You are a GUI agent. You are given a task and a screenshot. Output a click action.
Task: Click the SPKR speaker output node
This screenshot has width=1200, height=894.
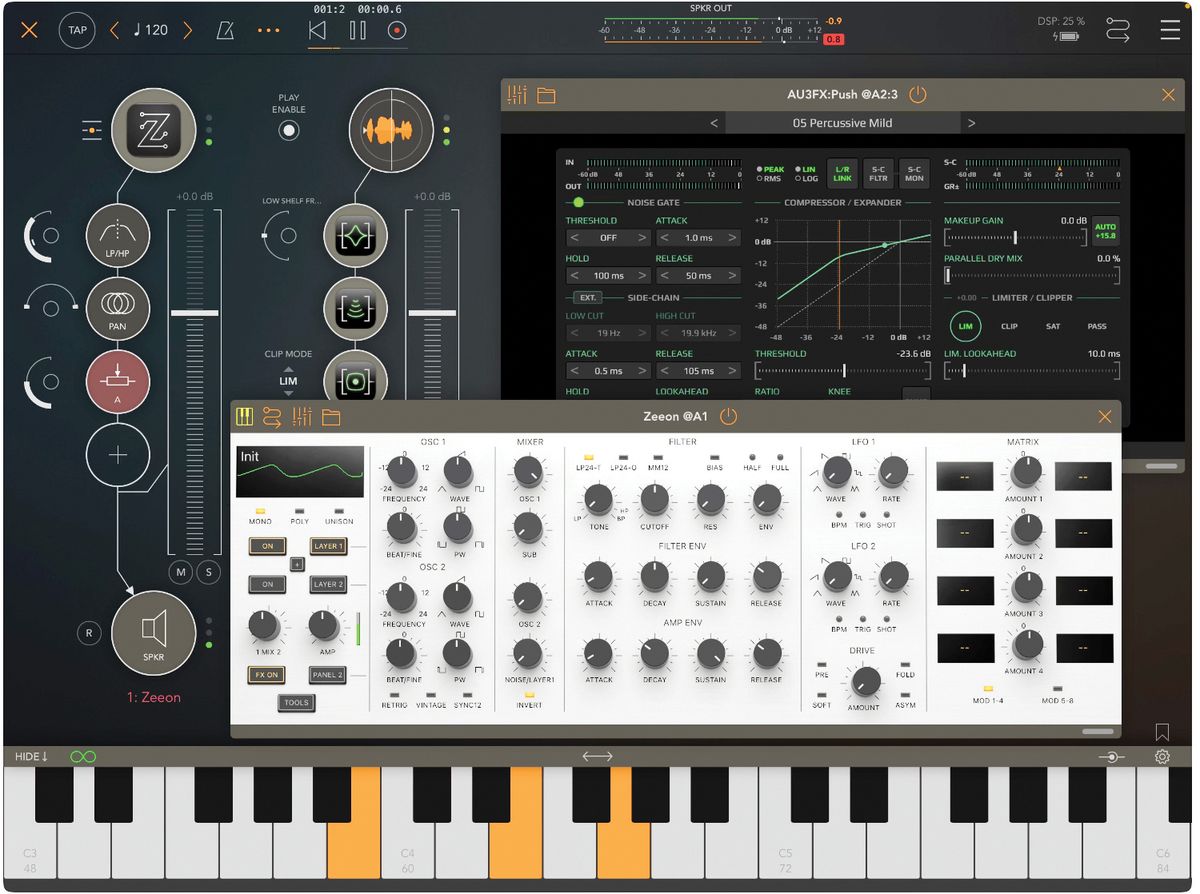pos(152,633)
